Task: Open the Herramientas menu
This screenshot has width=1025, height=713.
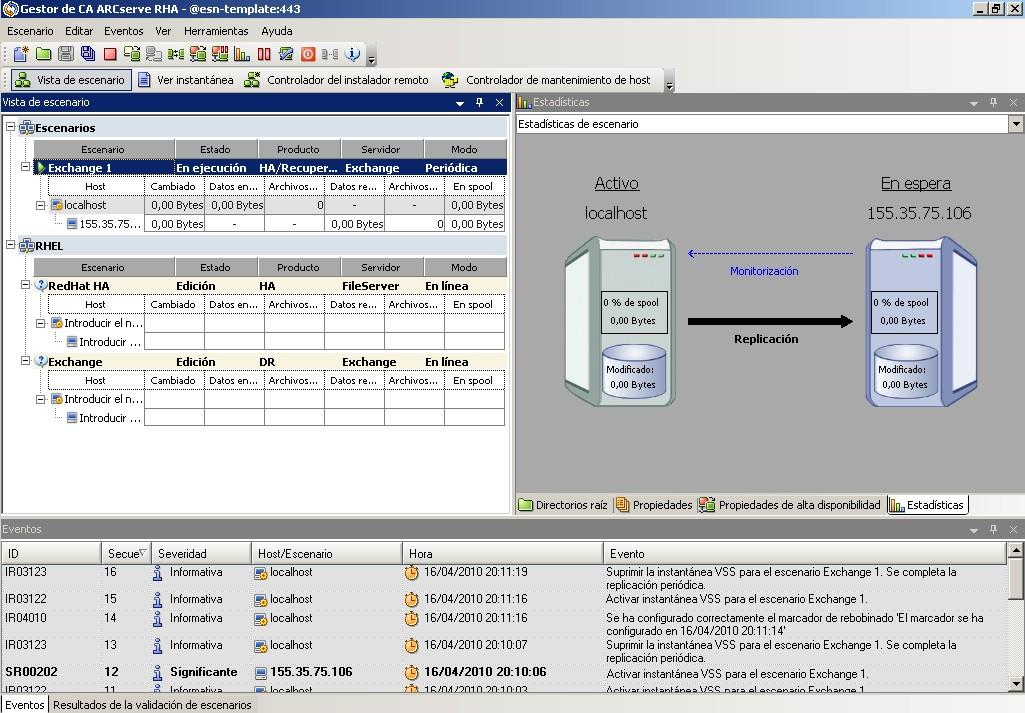Action: [216, 31]
